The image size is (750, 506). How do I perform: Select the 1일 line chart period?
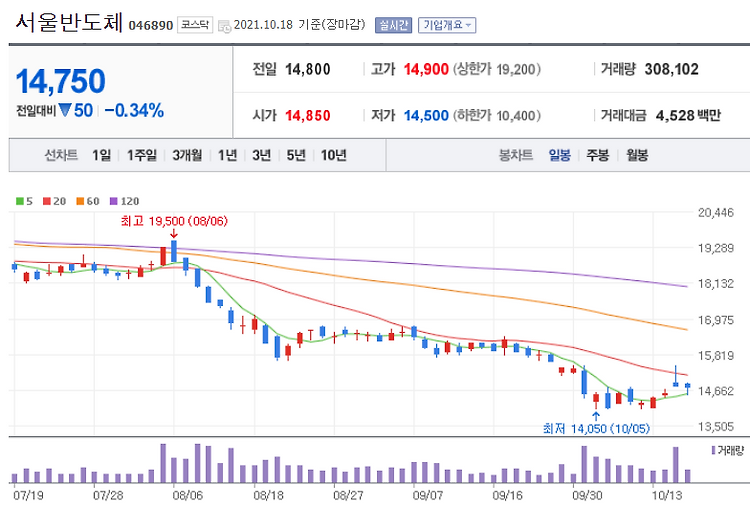coord(101,155)
